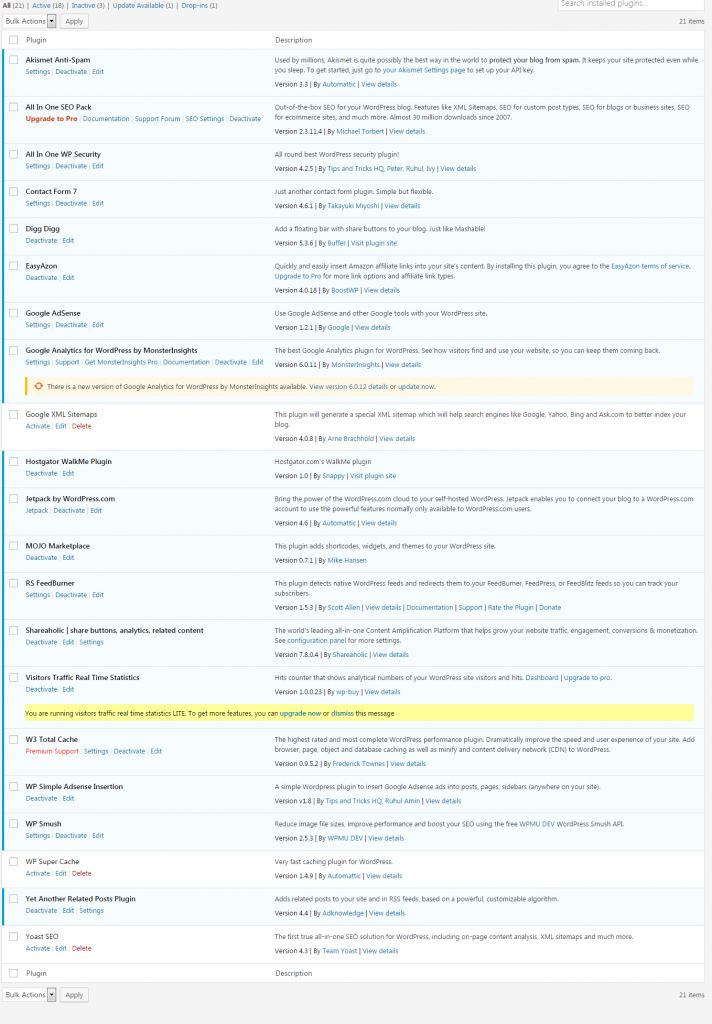712x1024 pixels.
Task: Open All In One SEO Support Forum link
Action: (157, 119)
